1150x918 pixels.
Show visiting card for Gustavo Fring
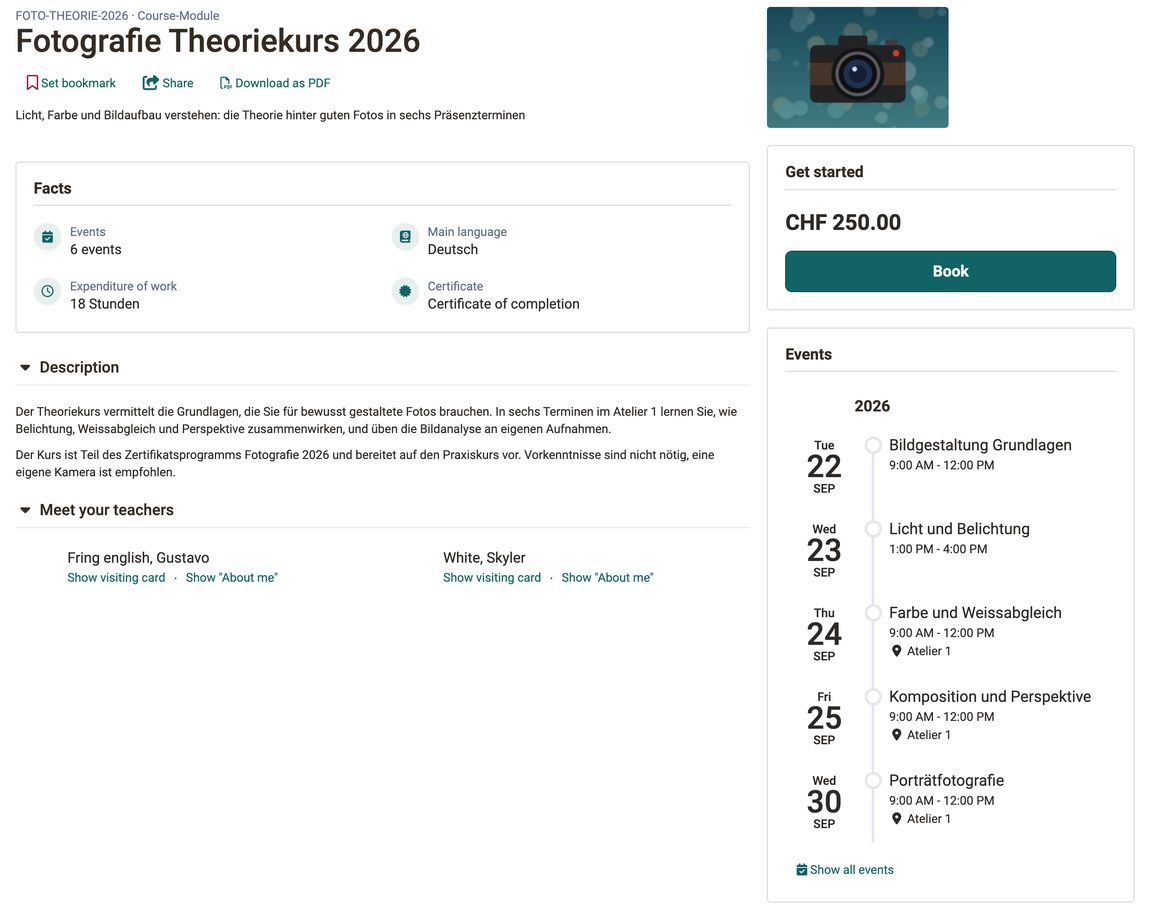point(116,578)
